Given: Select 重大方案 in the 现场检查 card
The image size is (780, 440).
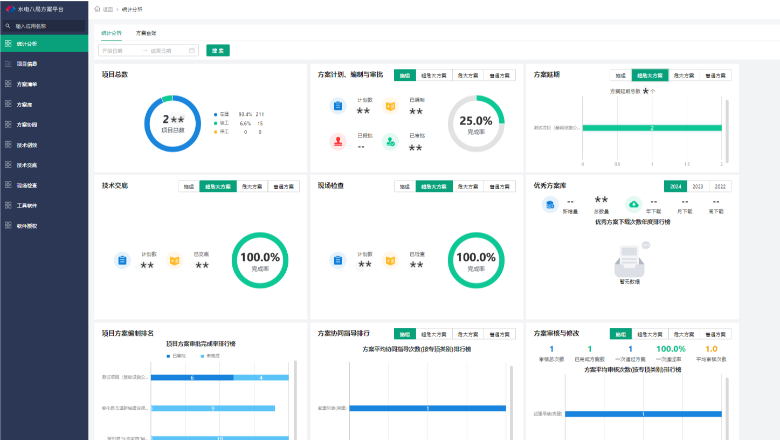Looking at the screenshot, I should click(x=468, y=186).
